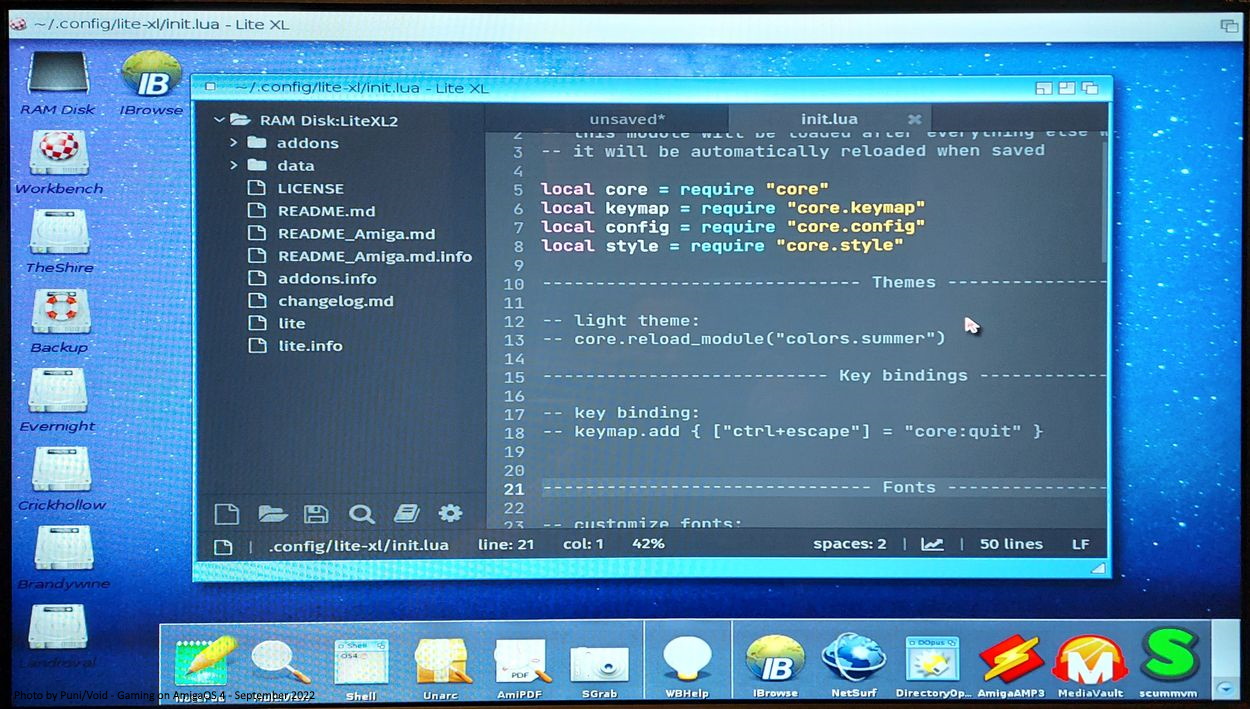Open the RAM Disk desktop icon
The width and height of the screenshot is (1250, 709).
coord(58,80)
